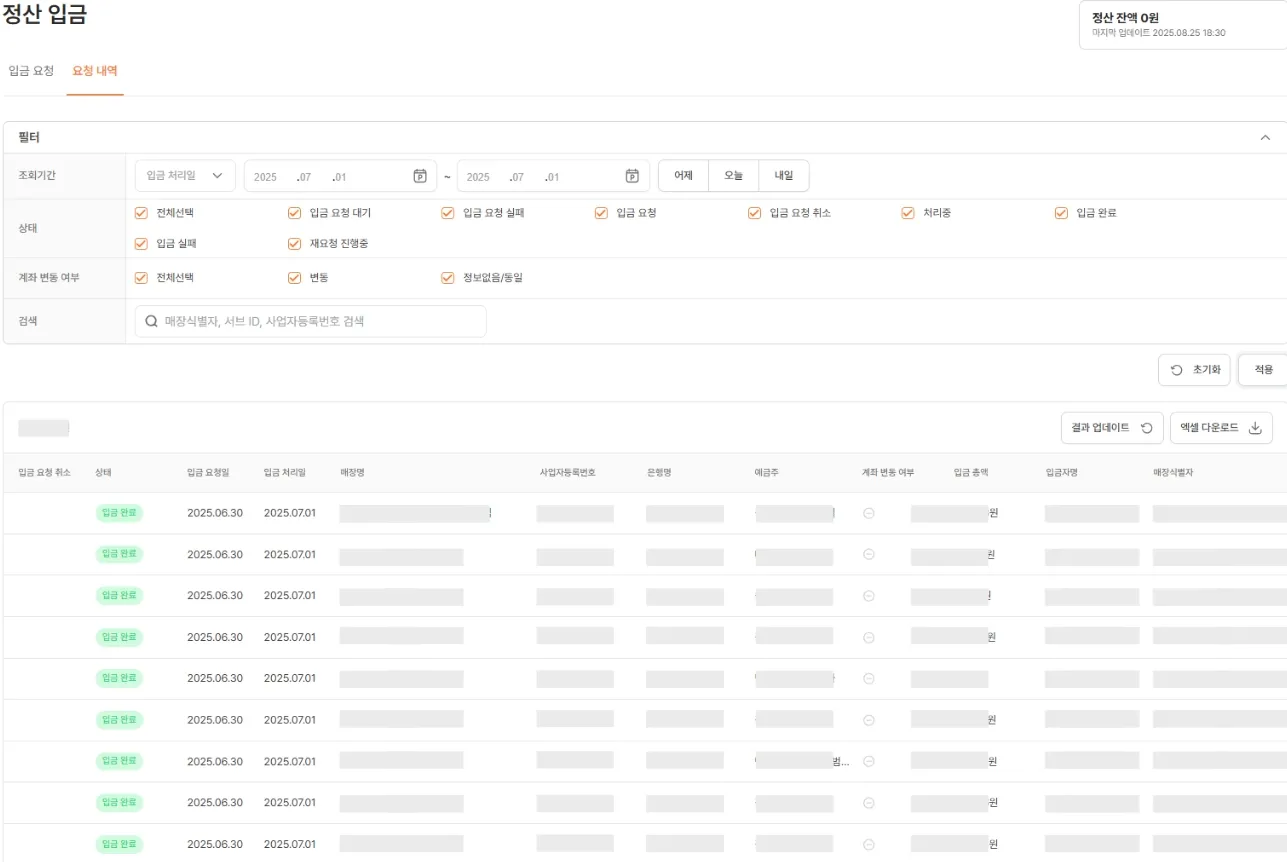Click the download icon in 엑셀 다운로드
The width and height of the screenshot is (1287, 862).
coord(1255,428)
